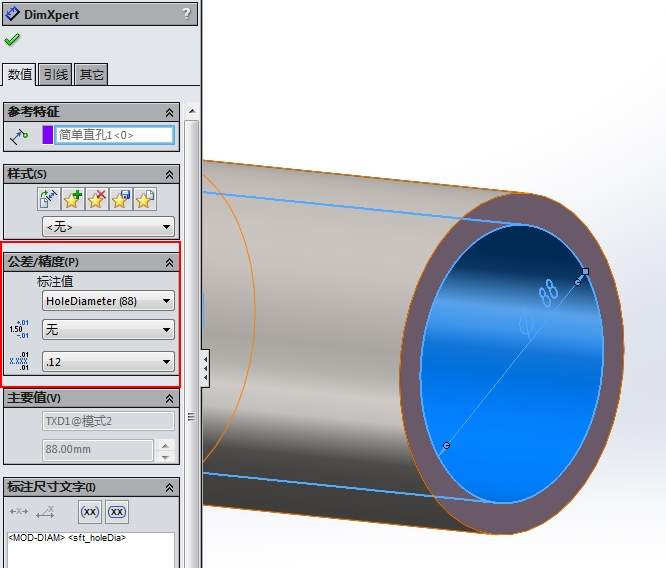The height and width of the screenshot is (568, 666).
Task: Click the tolerance type icon beside 无
Action: pos(19,329)
